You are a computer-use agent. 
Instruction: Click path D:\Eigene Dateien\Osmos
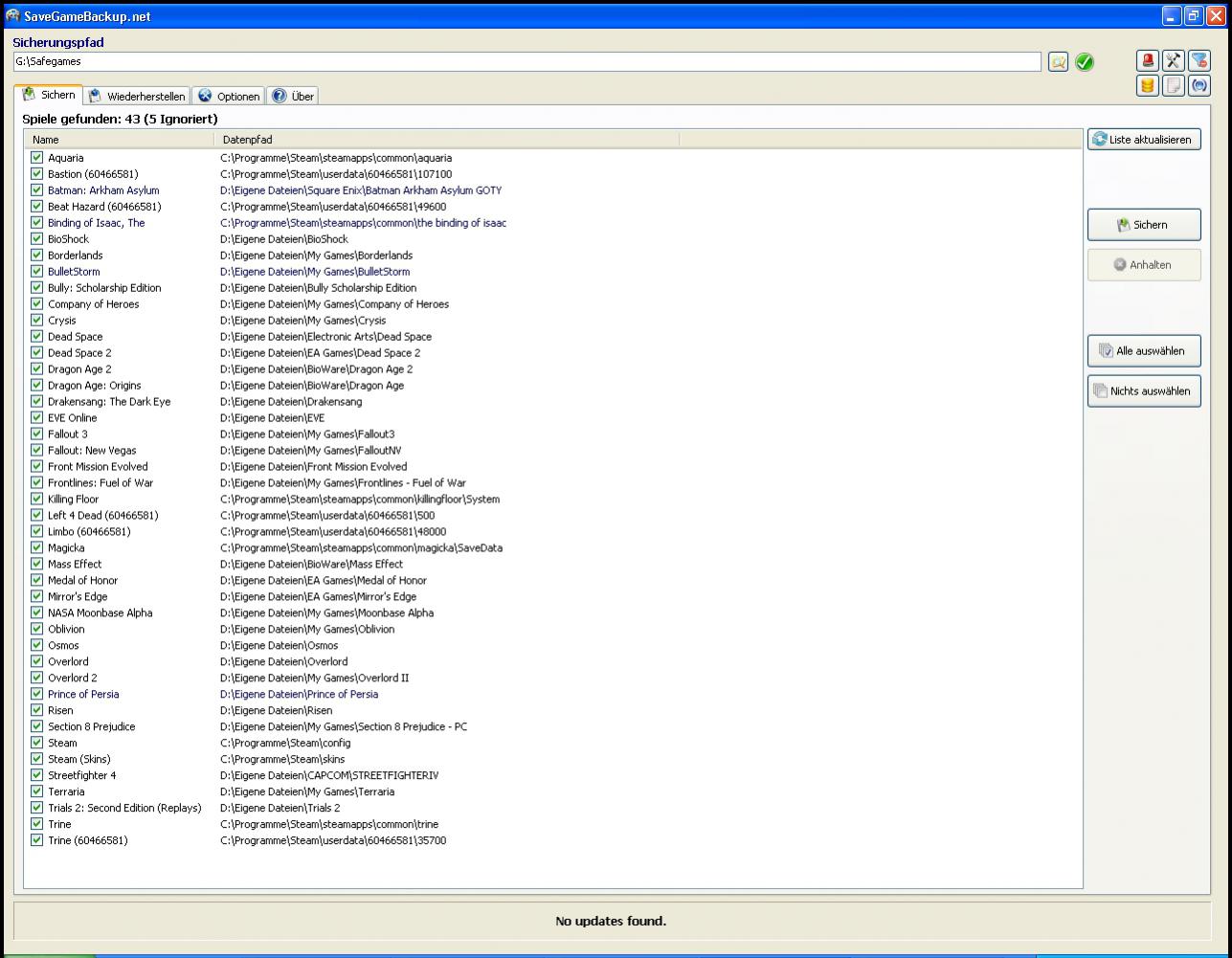(279, 646)
